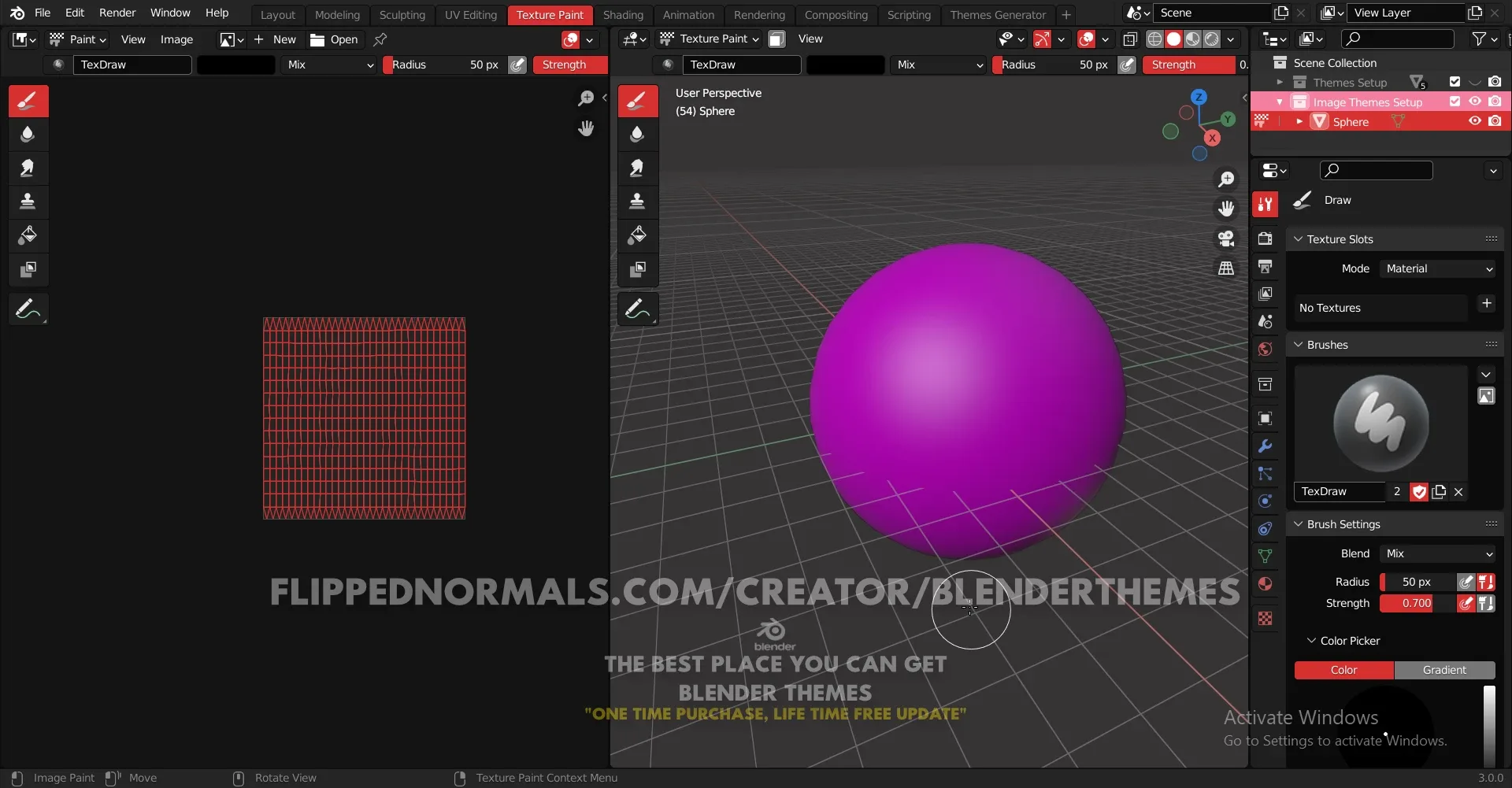Click the zoom icon in the 3D viewport
The width and height of the screenshot is (1512, 788).
(x=1226, y=179)
